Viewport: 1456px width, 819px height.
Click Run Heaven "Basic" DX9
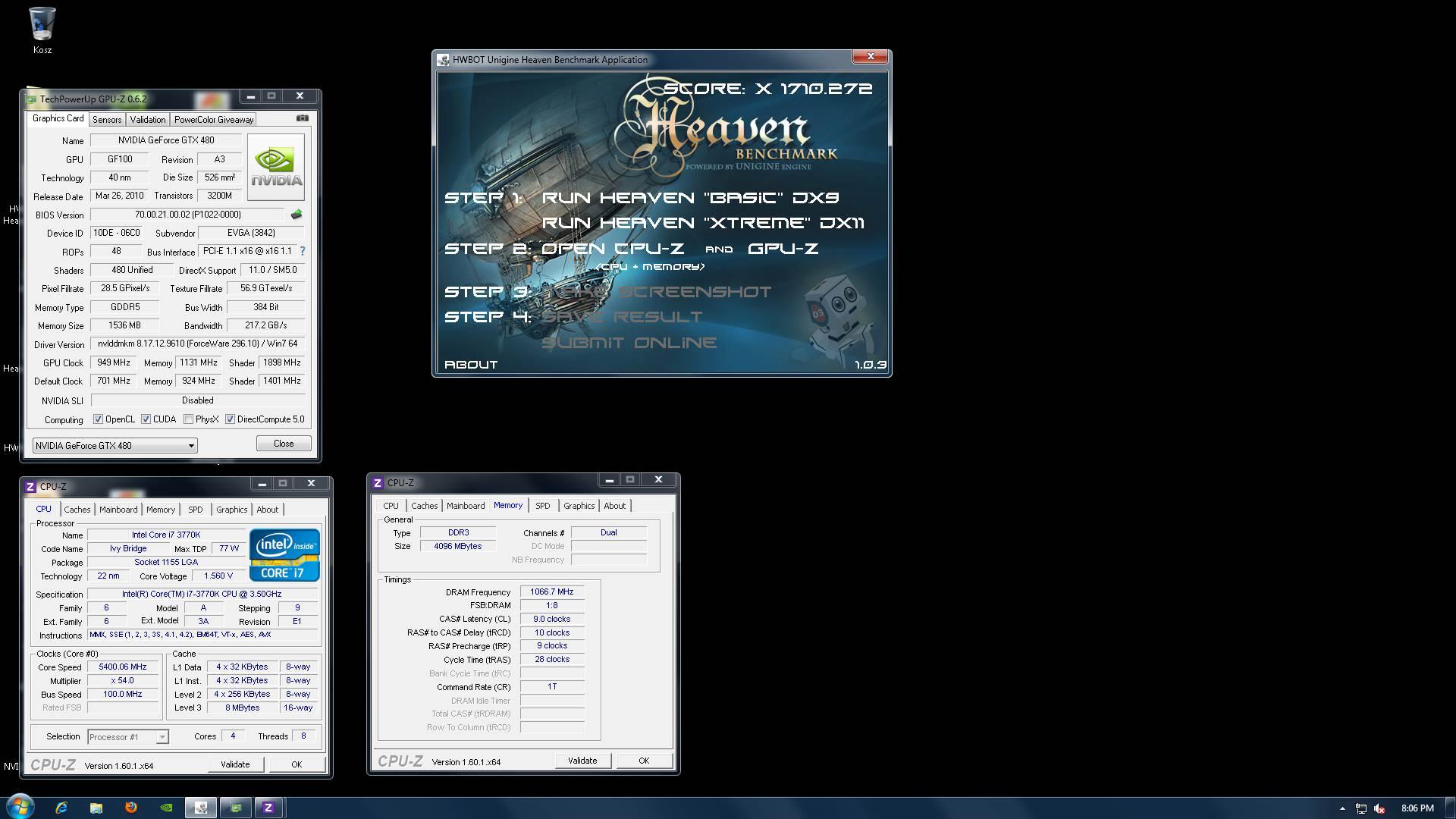690,198
